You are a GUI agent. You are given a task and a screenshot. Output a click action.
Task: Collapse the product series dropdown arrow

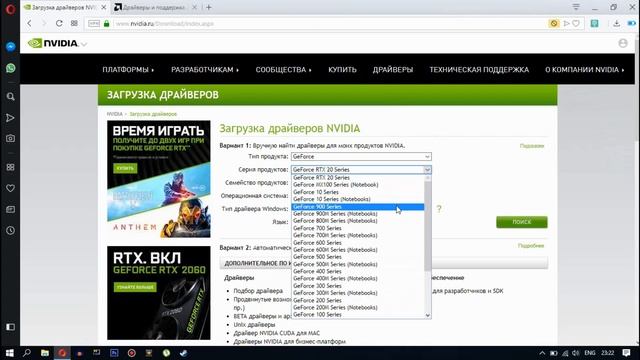coord(427,169)
